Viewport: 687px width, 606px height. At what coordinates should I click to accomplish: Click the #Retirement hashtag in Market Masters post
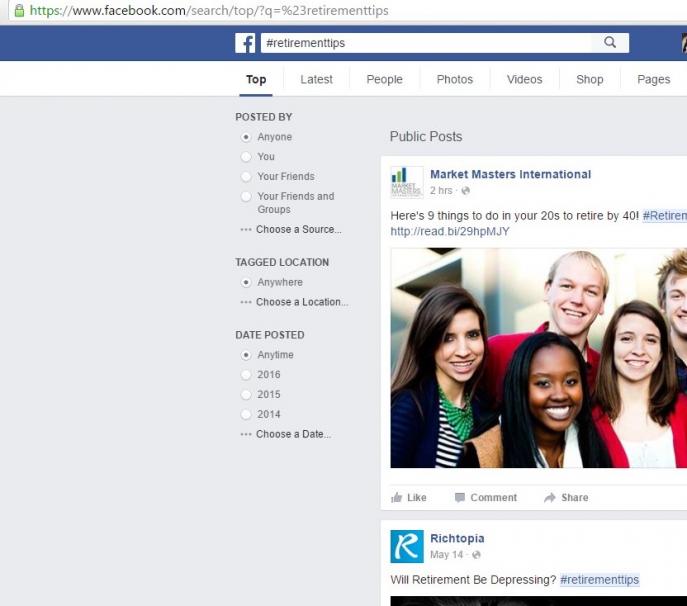click(664, 216)
